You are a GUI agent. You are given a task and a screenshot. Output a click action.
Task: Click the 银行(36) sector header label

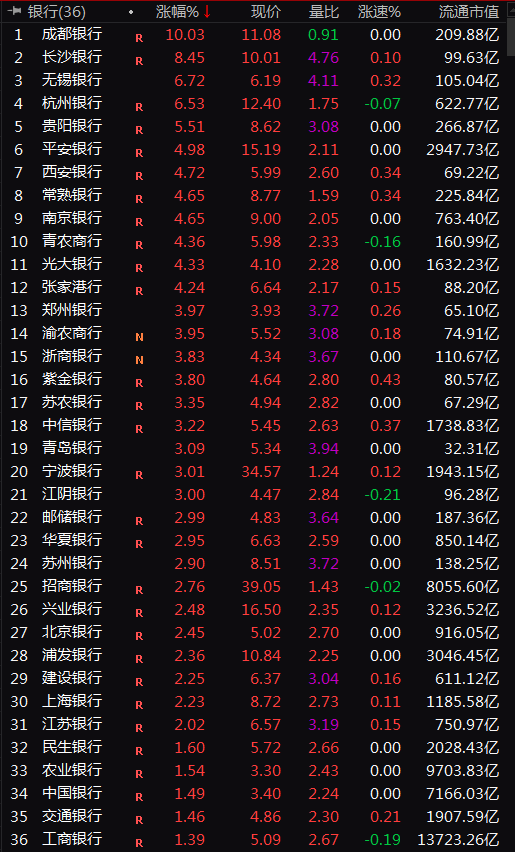click(56, 11)
